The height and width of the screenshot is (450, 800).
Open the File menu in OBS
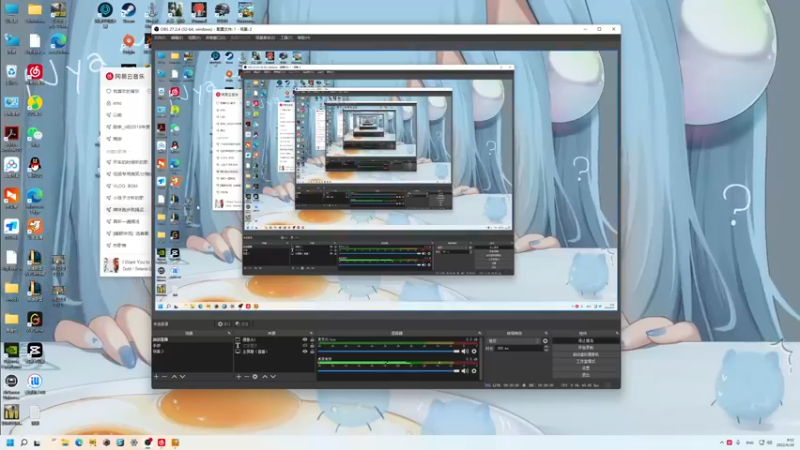(160, 38)
